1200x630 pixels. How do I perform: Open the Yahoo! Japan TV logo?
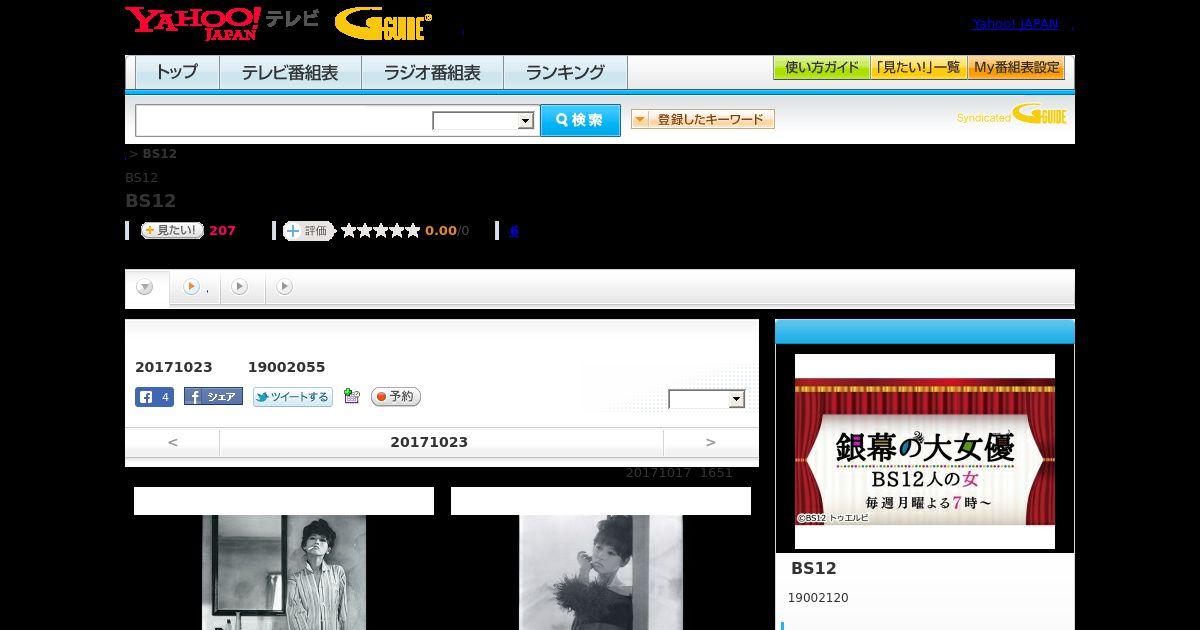[222, 22]
